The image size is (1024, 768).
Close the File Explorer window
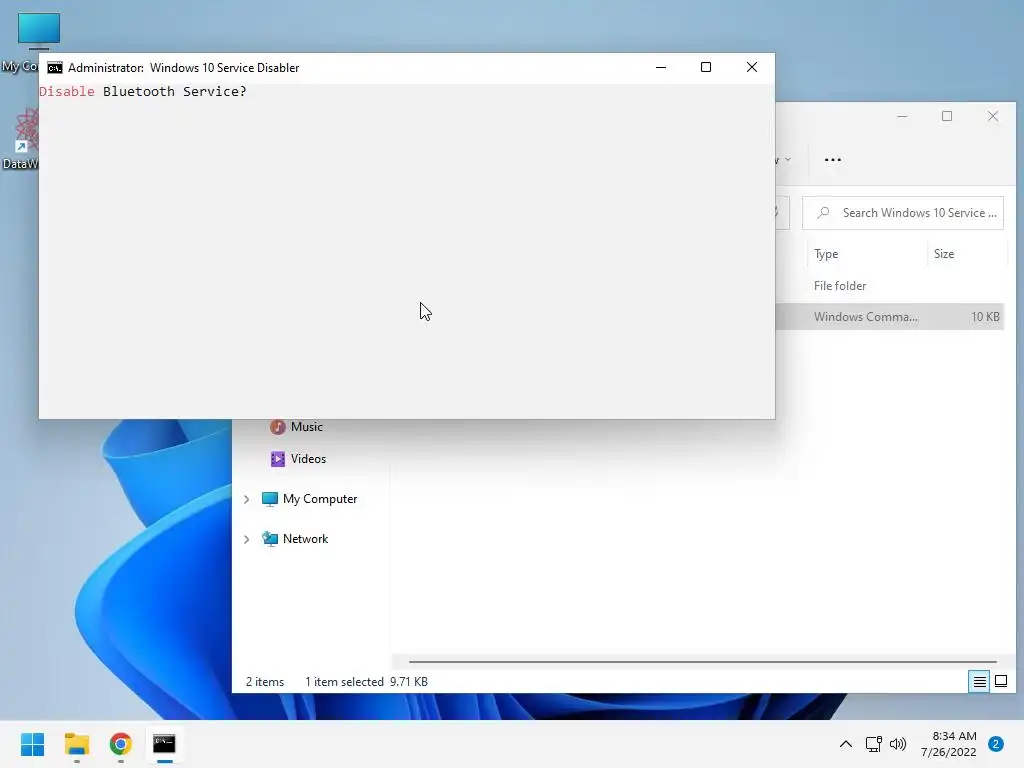[x=993, y=116]
